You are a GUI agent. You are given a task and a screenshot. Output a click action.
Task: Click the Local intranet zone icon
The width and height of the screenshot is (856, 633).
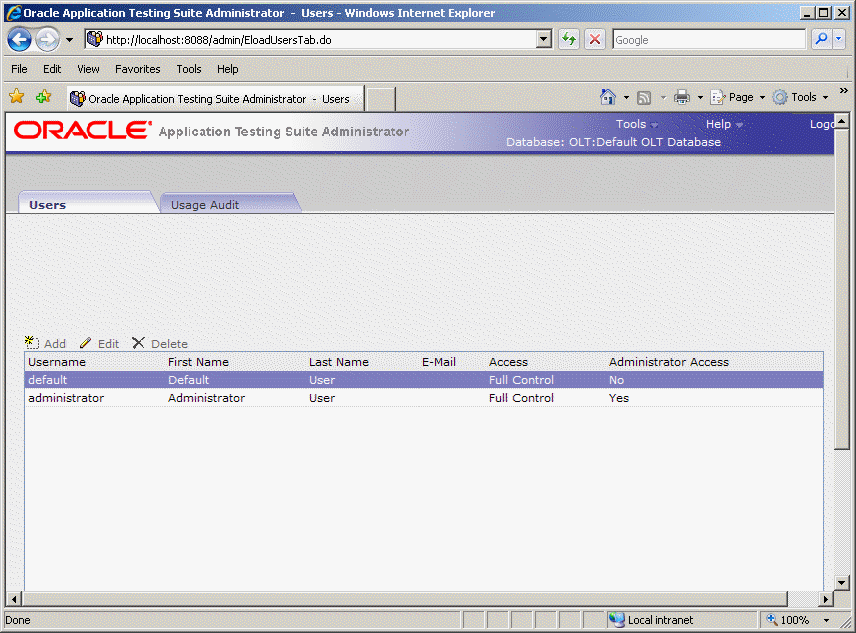617,620
